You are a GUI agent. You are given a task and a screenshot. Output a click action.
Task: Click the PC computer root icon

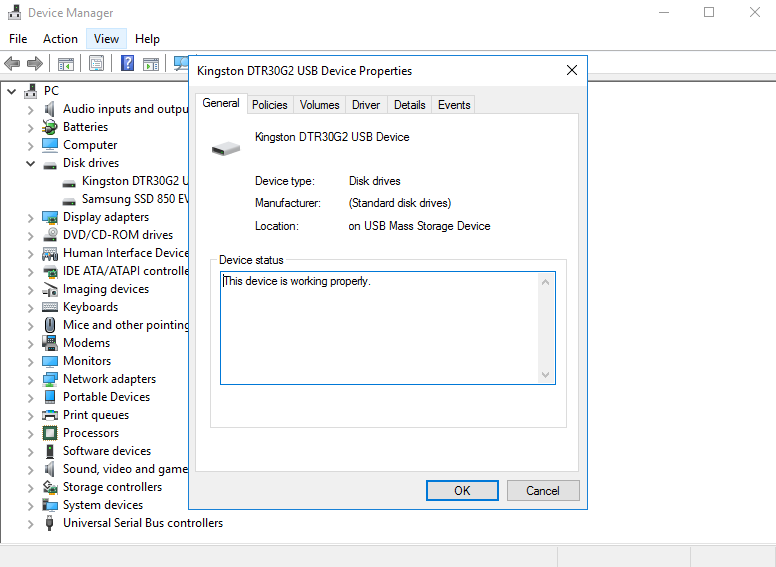pyautogui.click(x=31, y=91)
